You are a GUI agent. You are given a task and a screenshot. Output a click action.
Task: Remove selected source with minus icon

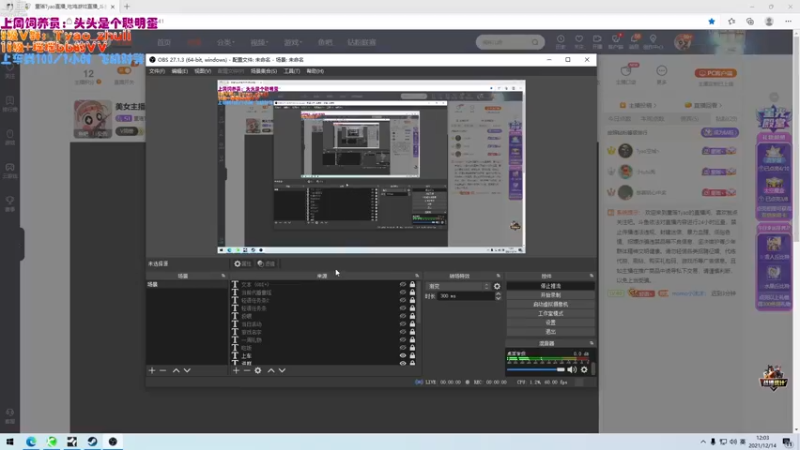click(x=246, y=370)
